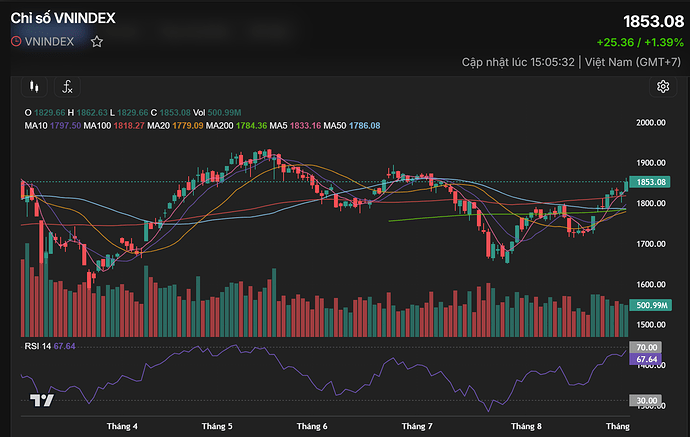Open the indicators fx menu
690x437 pixels.
point(67,87)
